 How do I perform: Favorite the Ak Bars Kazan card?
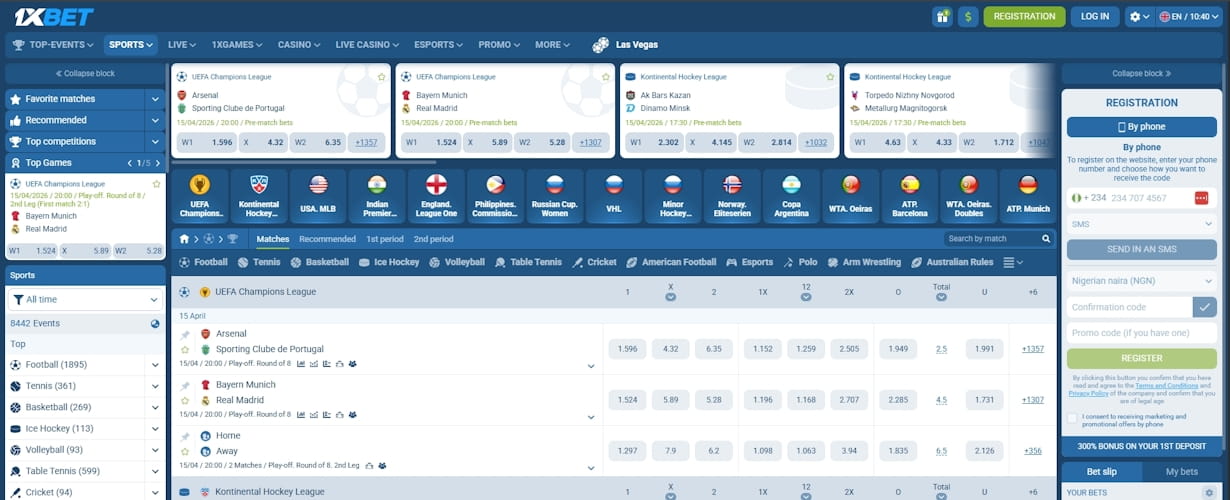click(x=830, y=77)
